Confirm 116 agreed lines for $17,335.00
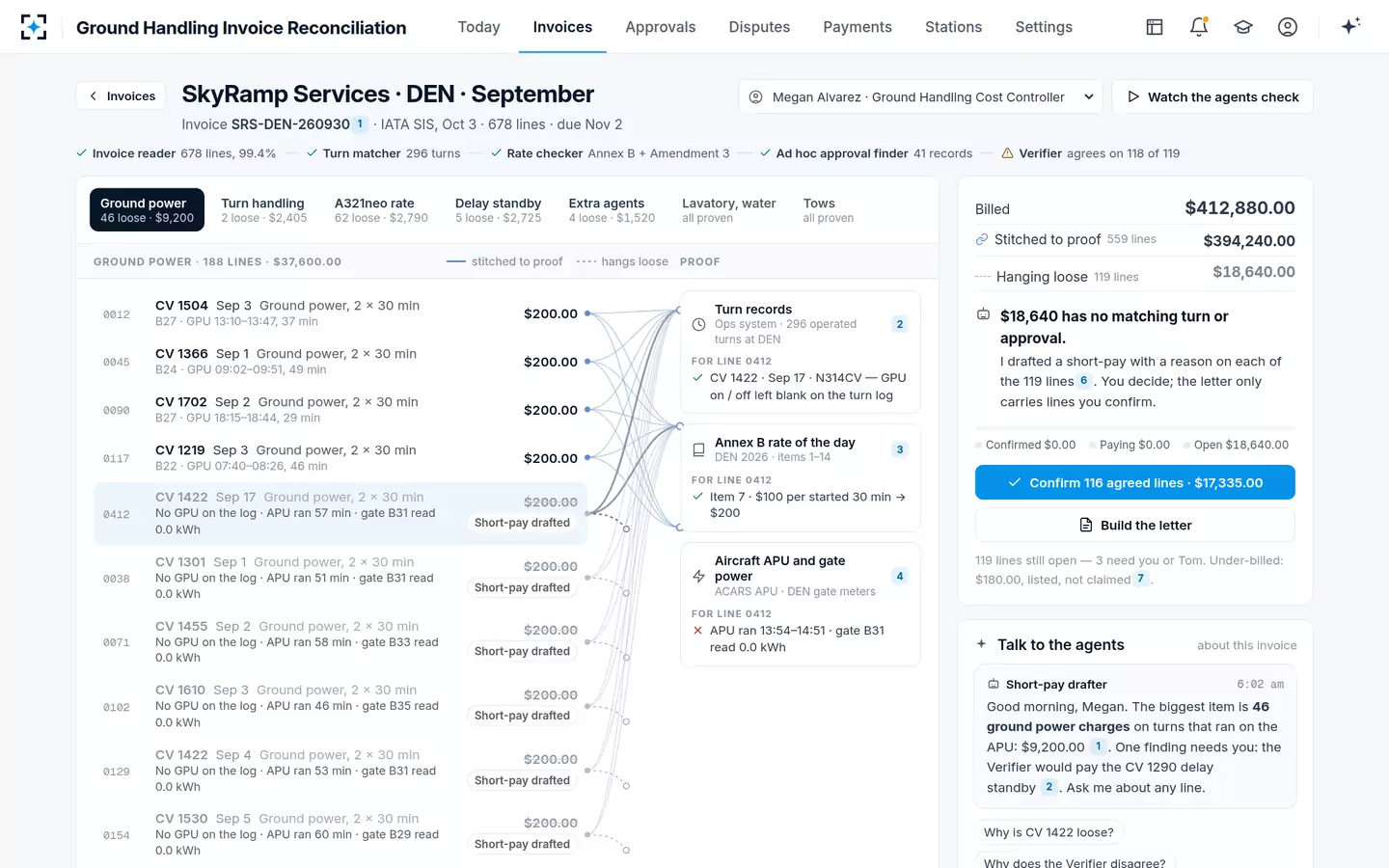The height and width of the screenshot is (868, 1389). [x=1135, y=482]
